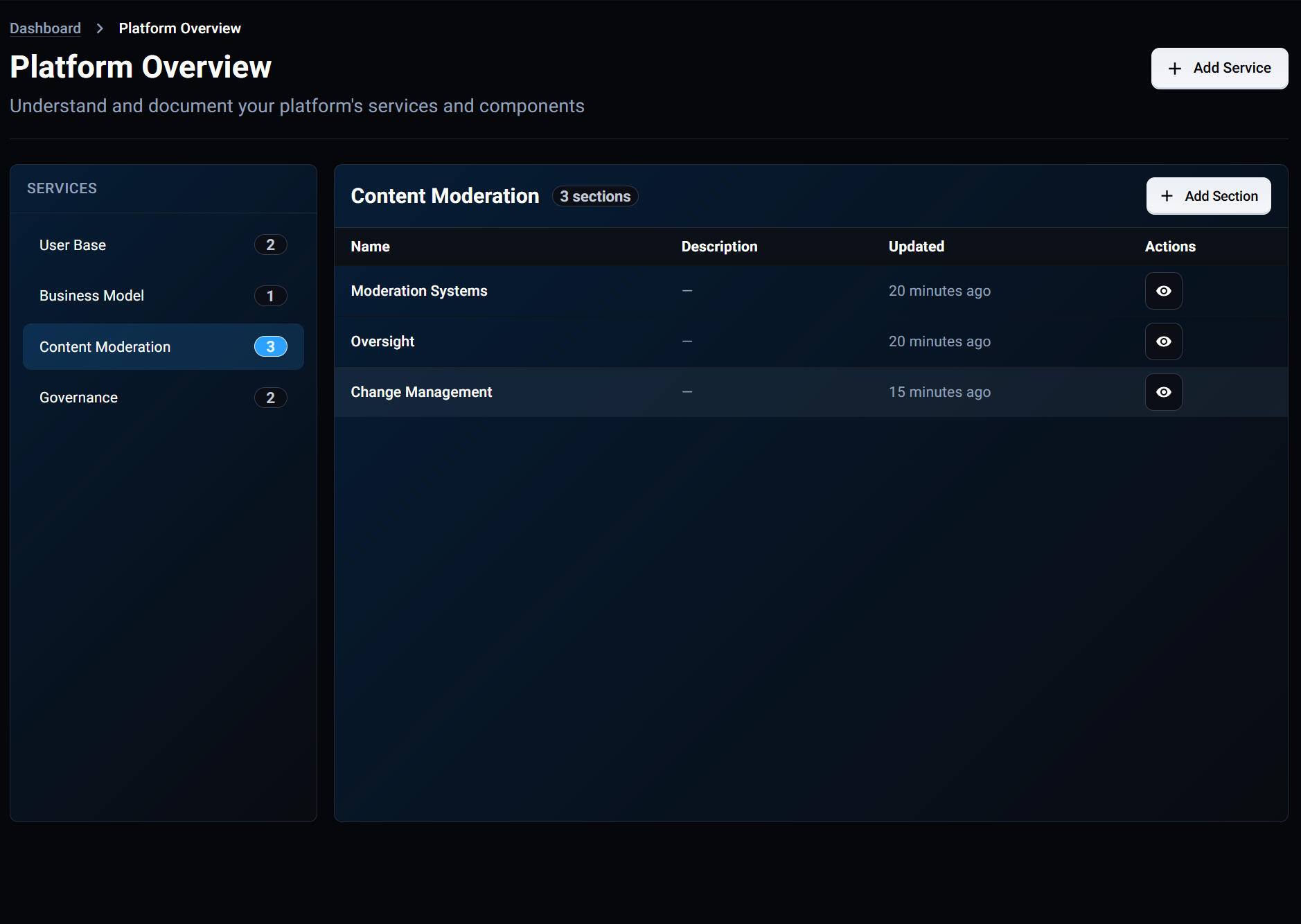Click the Oversight row name
This screenshot has width=1301, height=924.
click(x=382, y=341)
